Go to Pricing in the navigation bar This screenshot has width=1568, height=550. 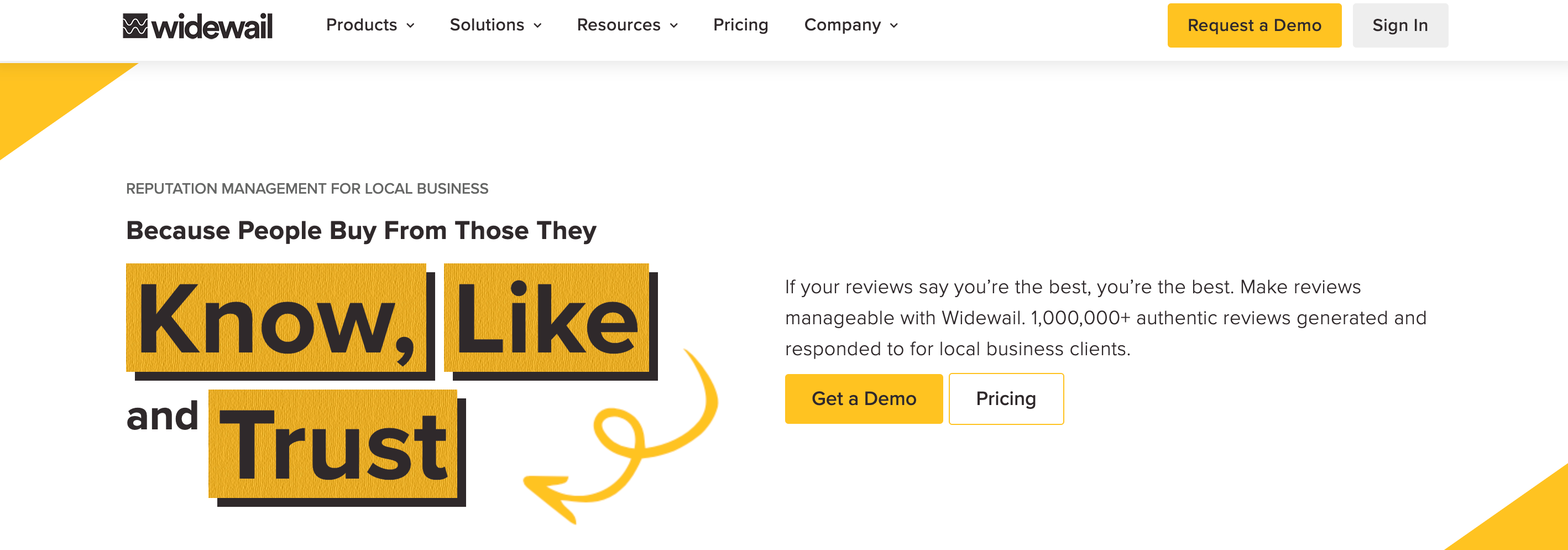[x=741, y=25]
